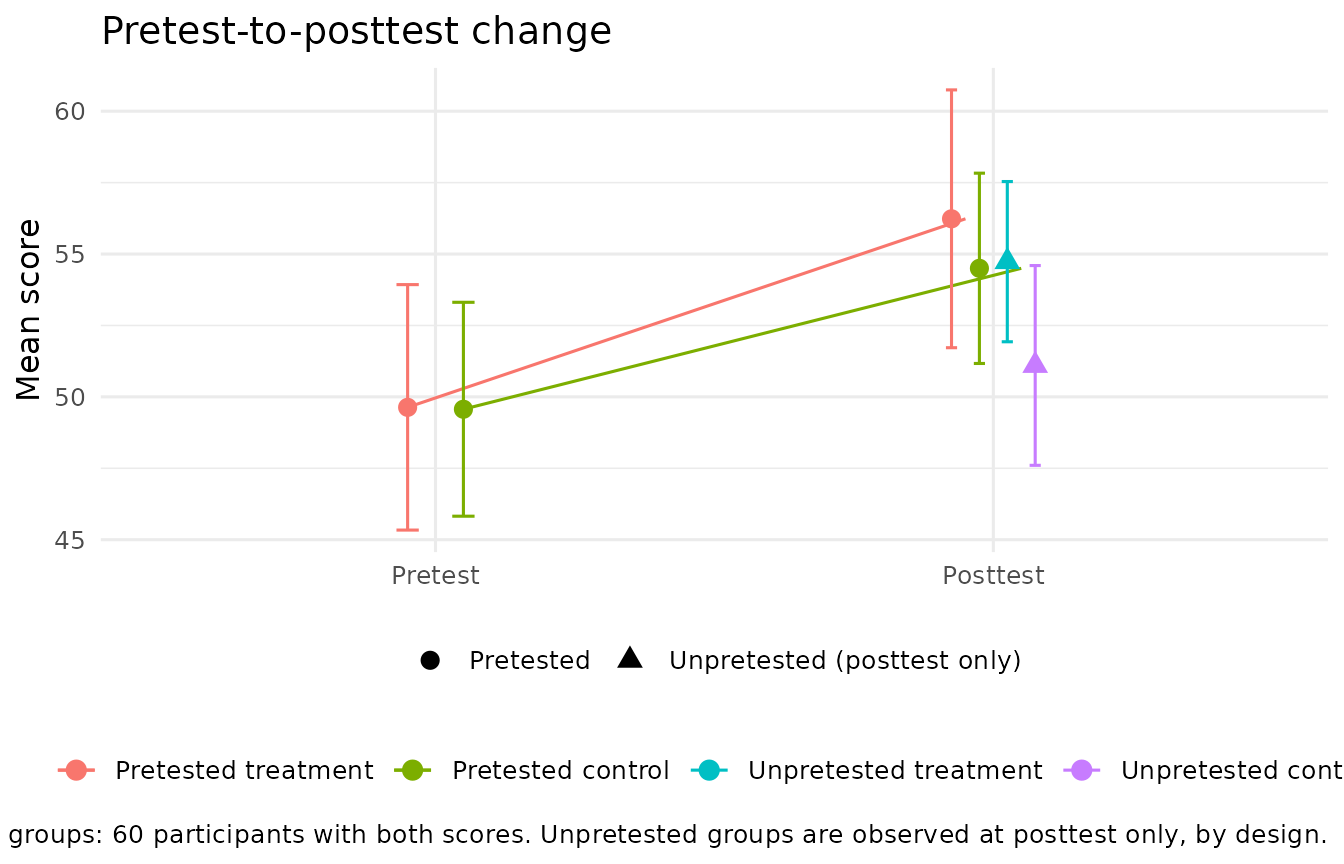The image size is (1344, 864).
Task: Click the Posttest x-axis label
Action: (993, 576)
